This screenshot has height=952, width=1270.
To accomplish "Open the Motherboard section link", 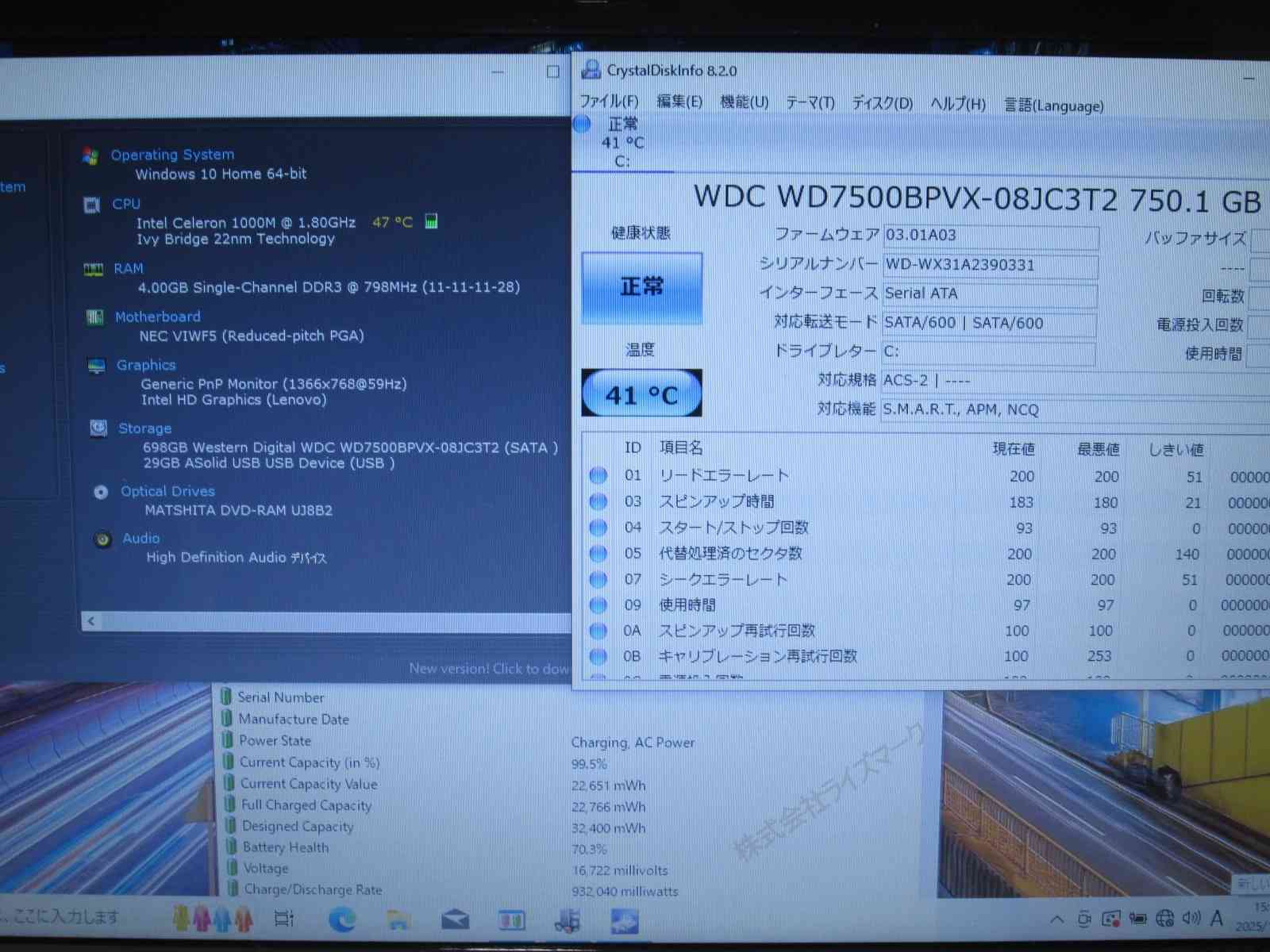I will click(x=157, y=317).
